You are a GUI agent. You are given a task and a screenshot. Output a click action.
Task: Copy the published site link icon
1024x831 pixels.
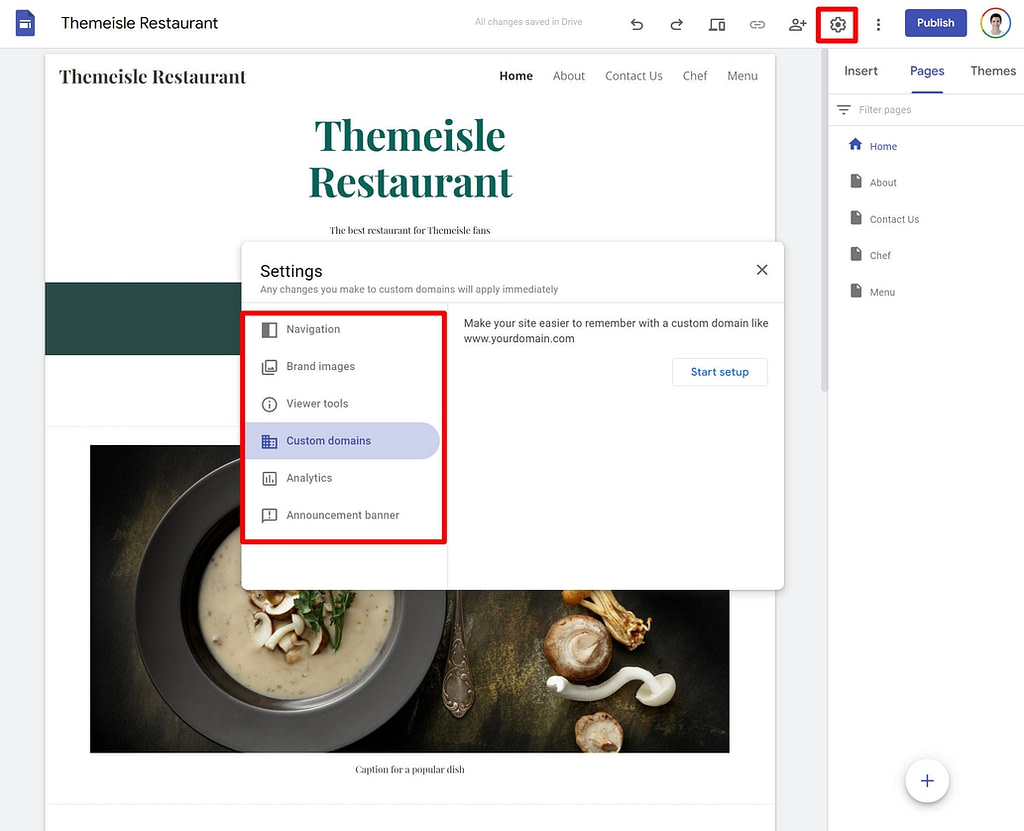757,24
